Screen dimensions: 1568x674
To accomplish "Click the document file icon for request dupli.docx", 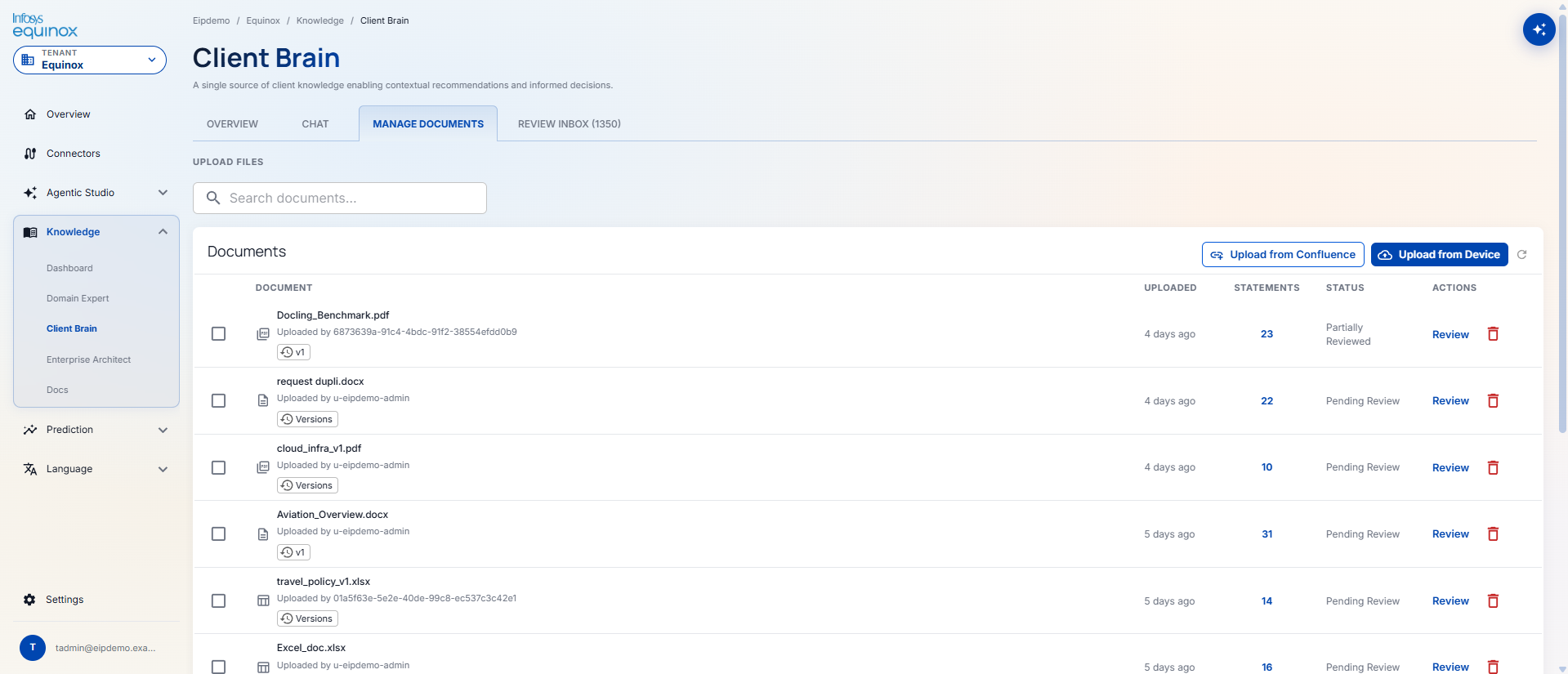I will (x=263, y=401).
